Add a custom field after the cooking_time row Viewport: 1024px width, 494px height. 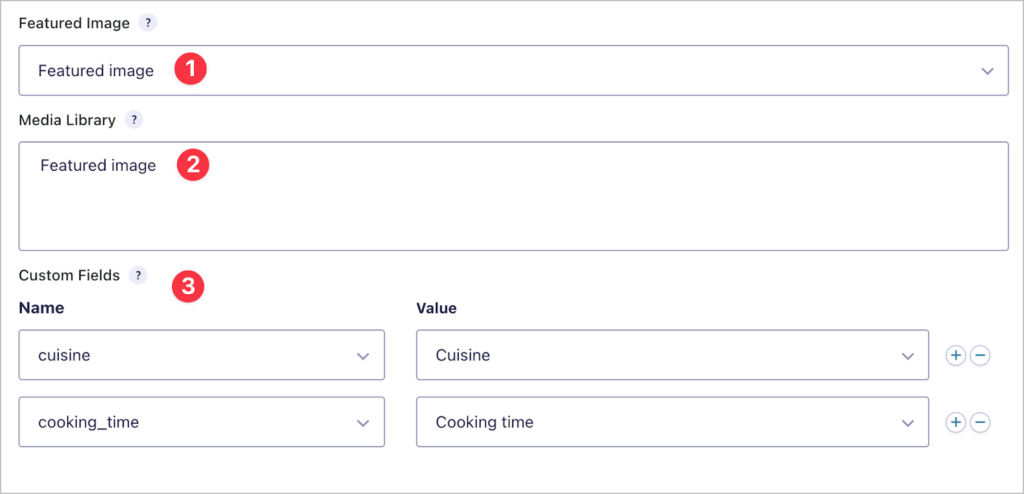pyautogui.click(x=955, y=423)
